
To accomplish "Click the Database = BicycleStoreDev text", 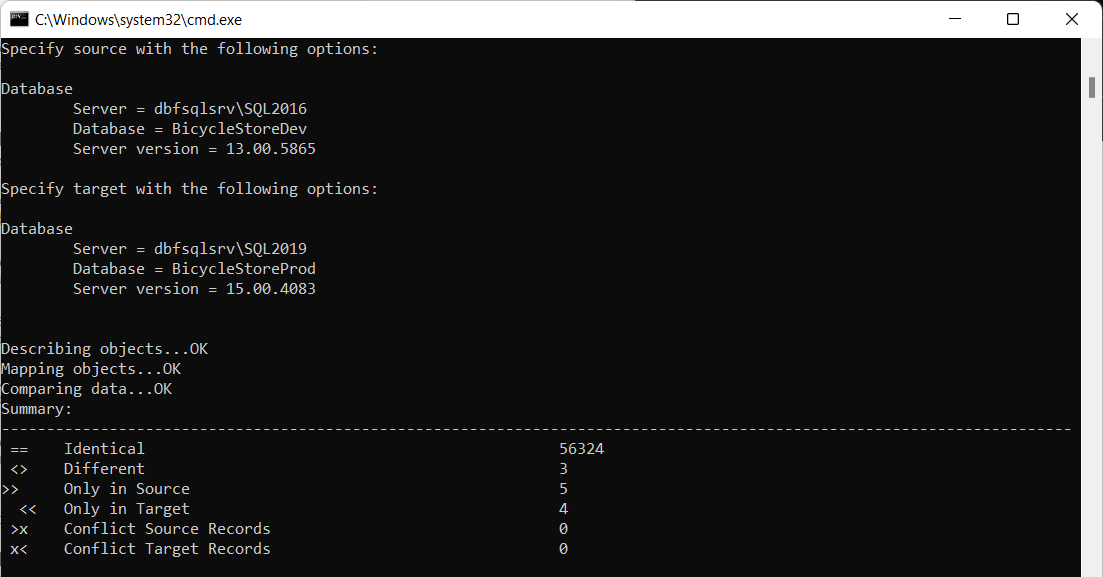I will [189, 128].
